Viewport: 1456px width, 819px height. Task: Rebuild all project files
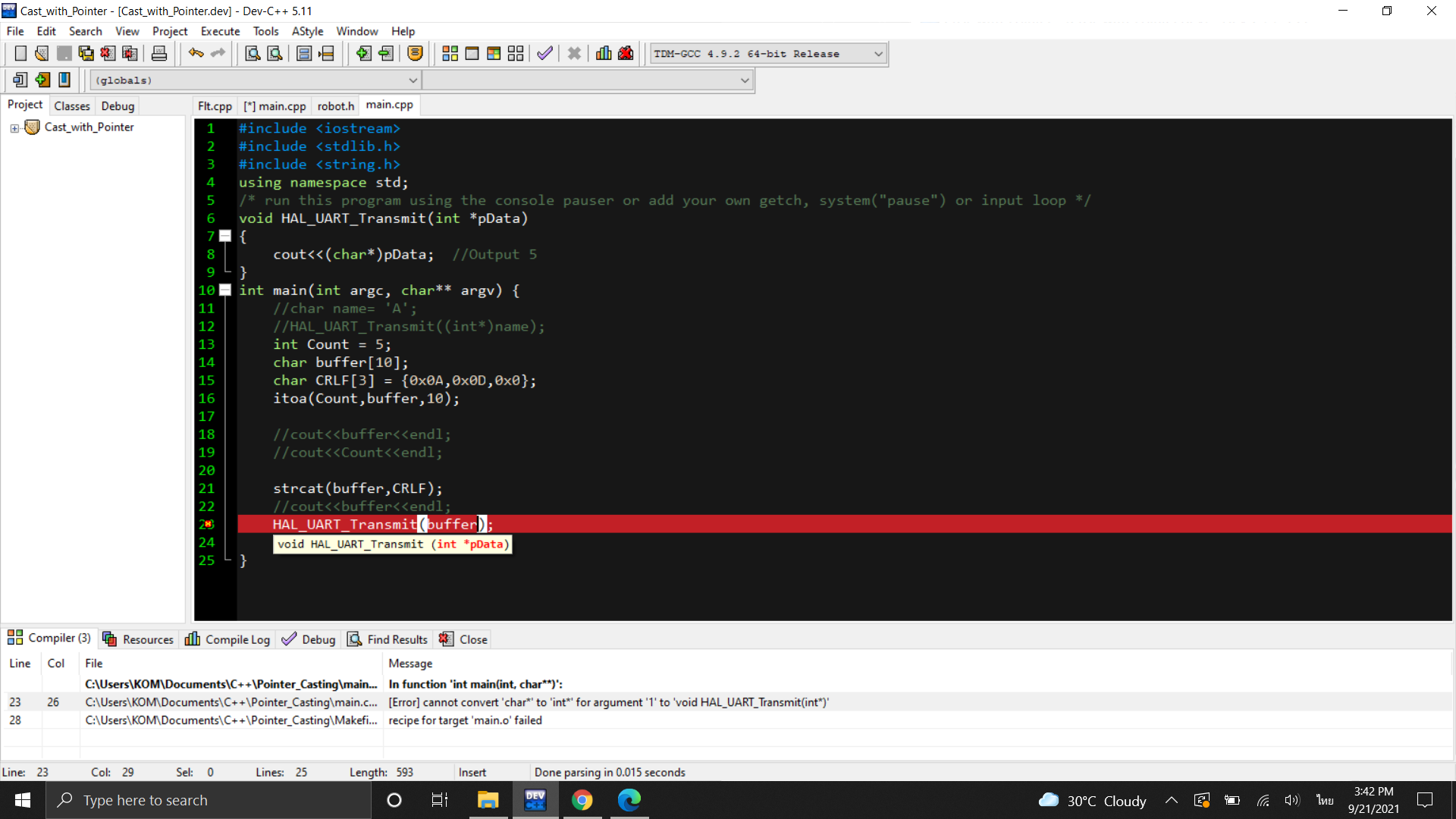[x=516, y=53]
